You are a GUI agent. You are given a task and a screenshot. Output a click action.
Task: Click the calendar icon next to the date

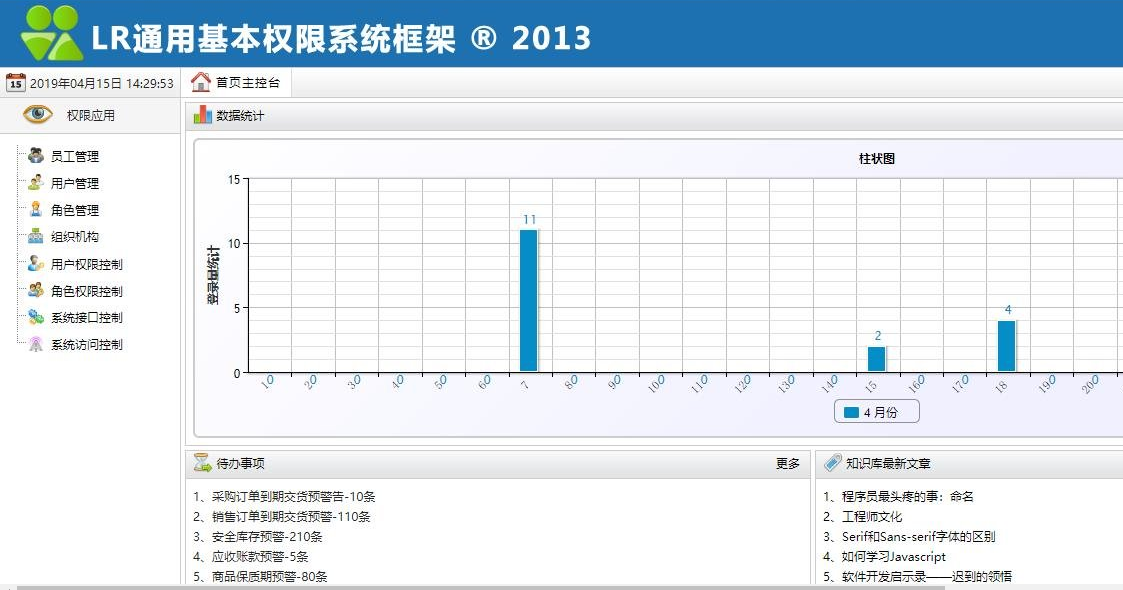16,82
